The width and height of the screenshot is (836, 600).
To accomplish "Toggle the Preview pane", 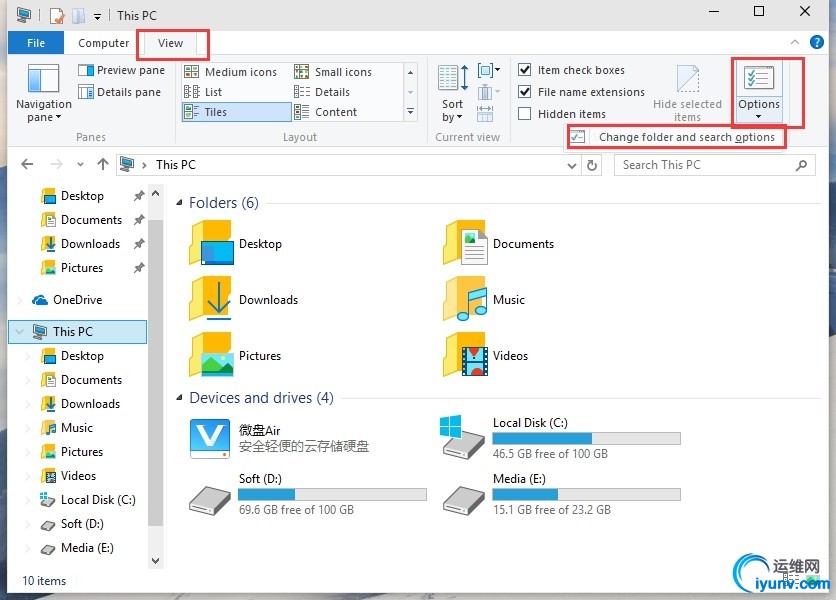I will 121,70.
